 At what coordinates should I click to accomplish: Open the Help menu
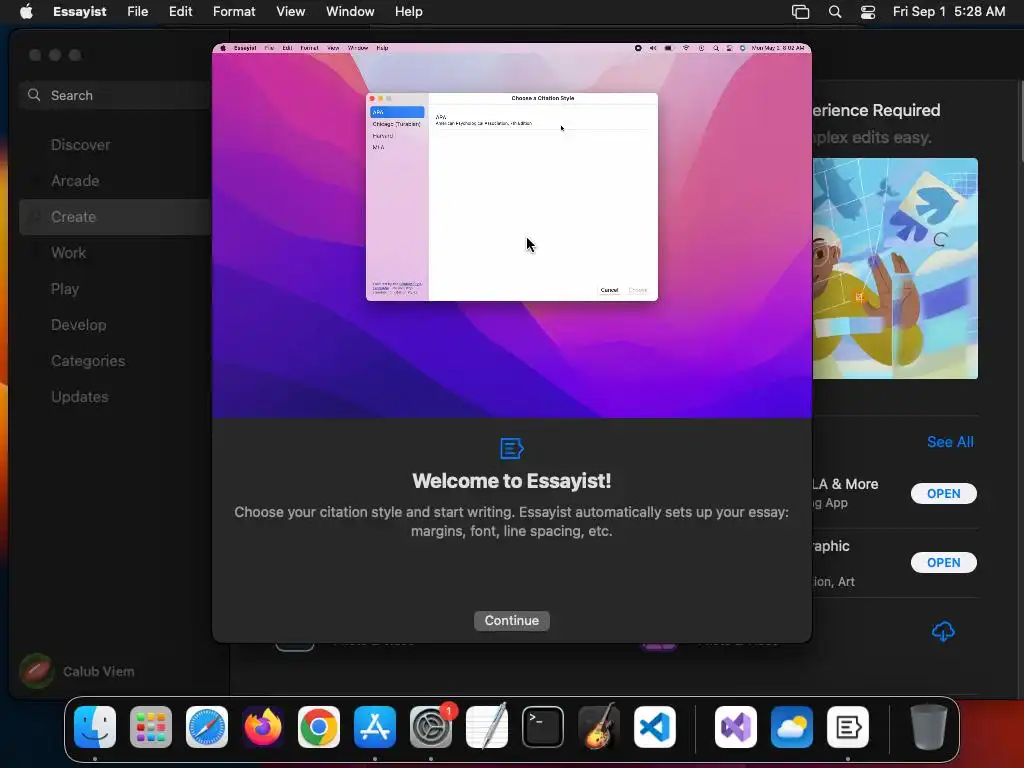point(409,12)
